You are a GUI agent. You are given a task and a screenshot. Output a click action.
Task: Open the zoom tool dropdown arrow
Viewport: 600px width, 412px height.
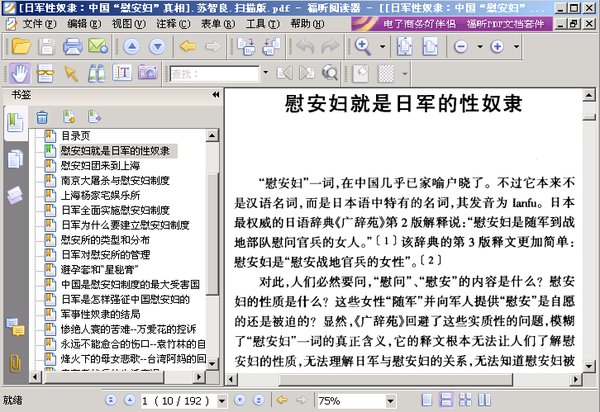[382, 47]
